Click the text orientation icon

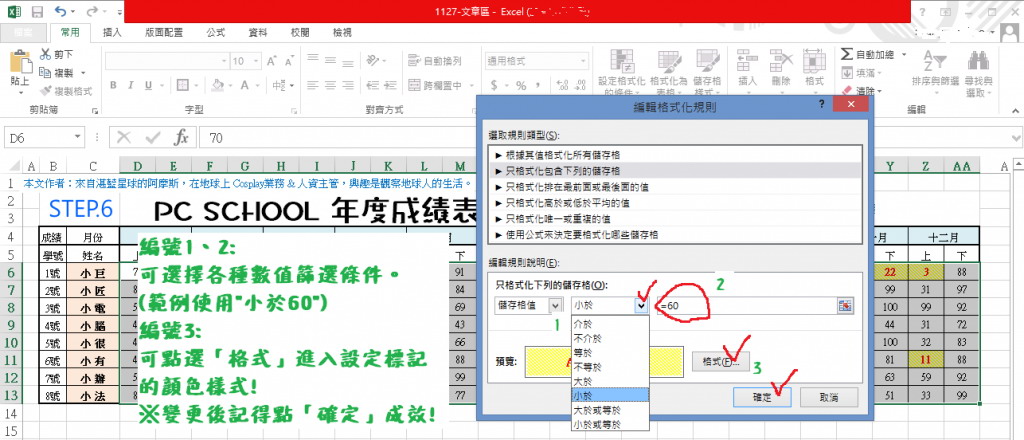[373, 61]
